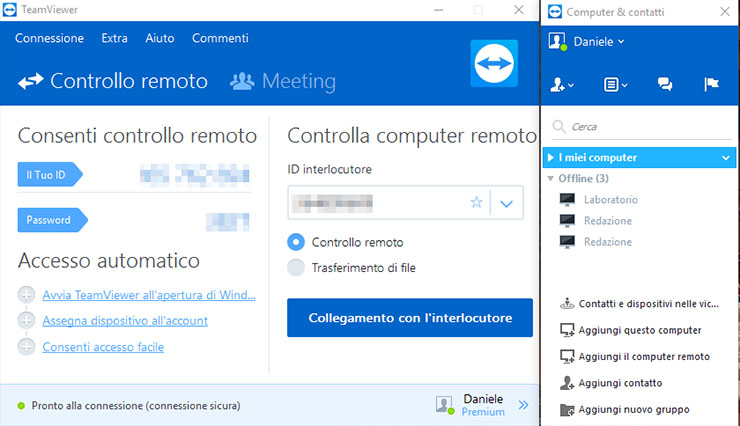This screenshot has width=740, height=426.
Task: Click the star favorite icon in ID field
Action: 477,203
